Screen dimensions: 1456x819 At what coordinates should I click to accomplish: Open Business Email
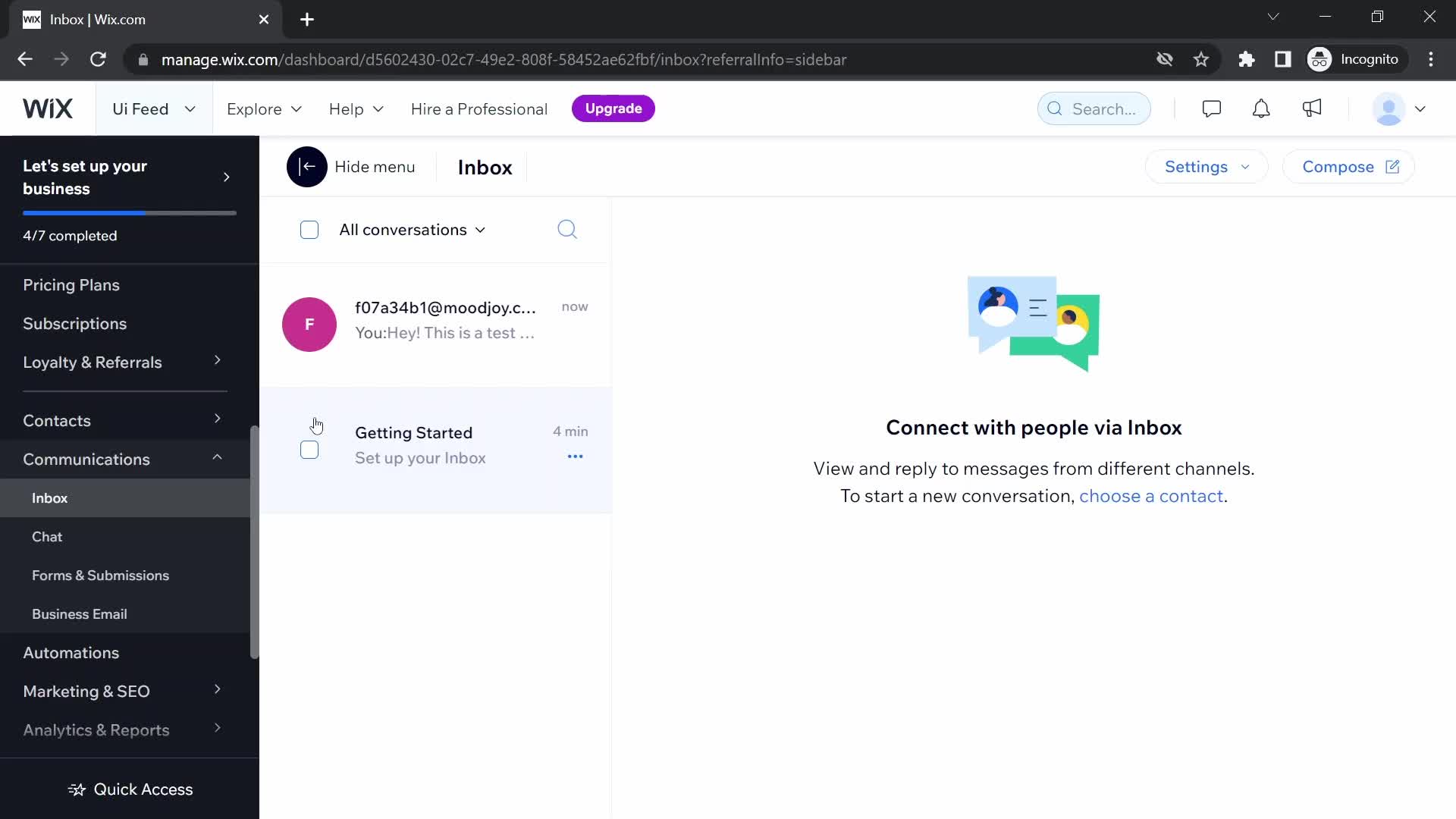pos(80,614)
